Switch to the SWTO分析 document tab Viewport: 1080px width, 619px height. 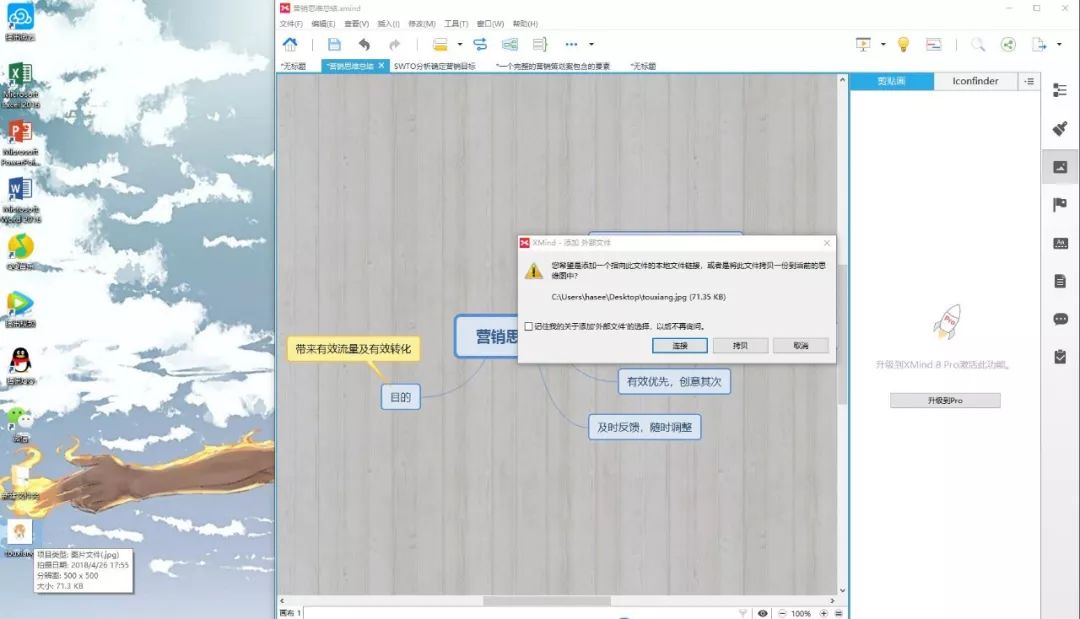[435, 66]
